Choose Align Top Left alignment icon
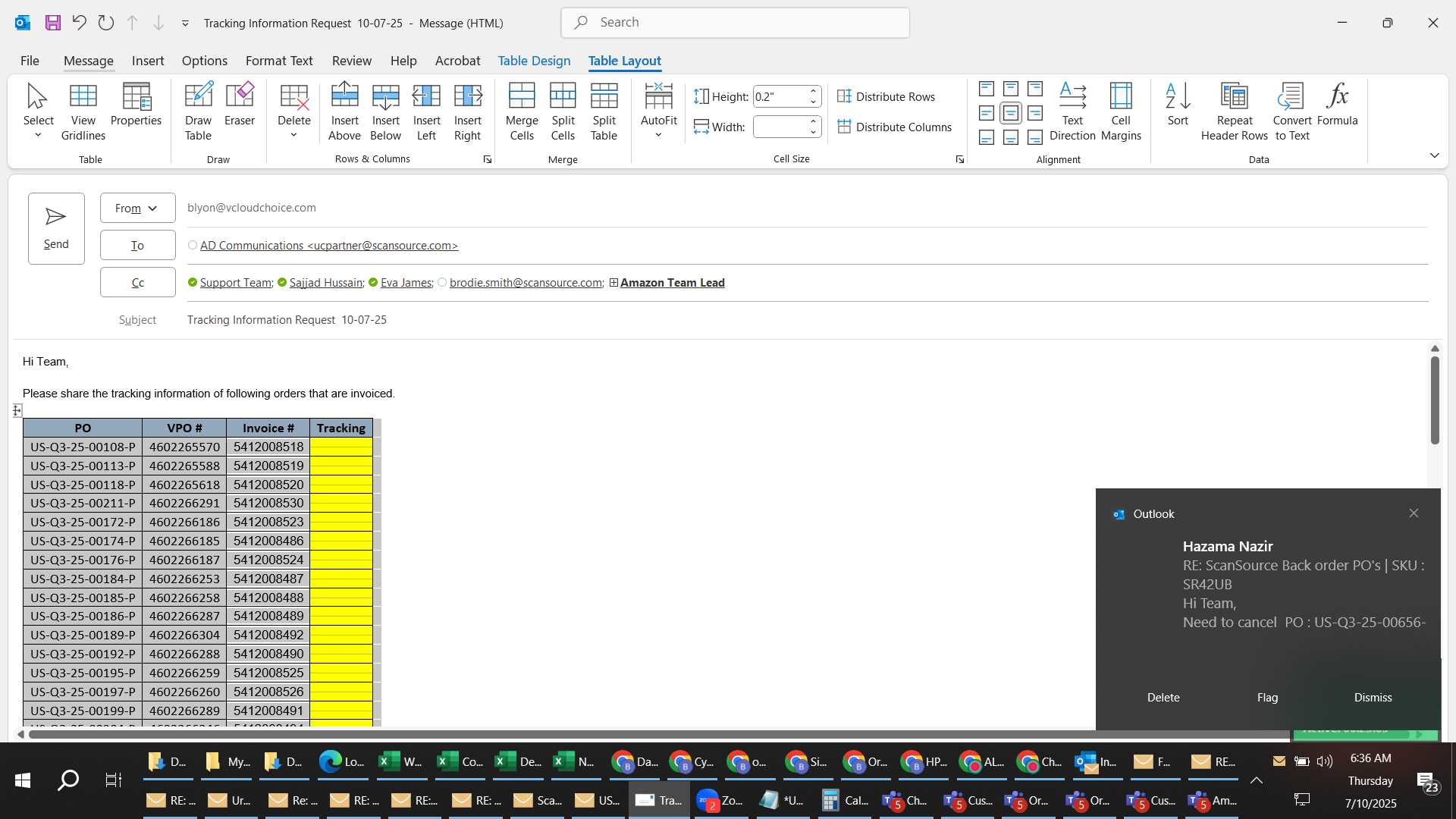The image size is (1456, 819). 987,89
